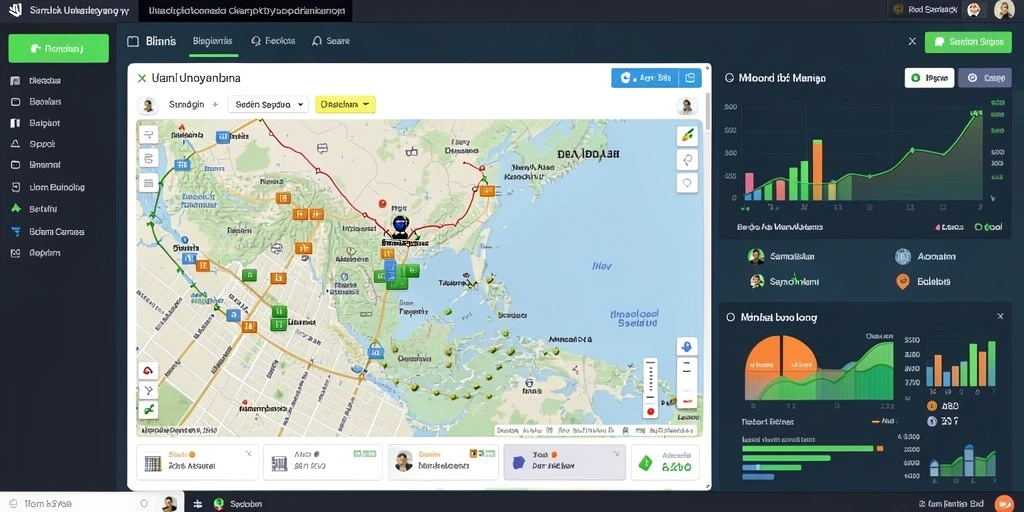
Task: Toggle the grey view button above the chart
Action: (x=984, y=78)
